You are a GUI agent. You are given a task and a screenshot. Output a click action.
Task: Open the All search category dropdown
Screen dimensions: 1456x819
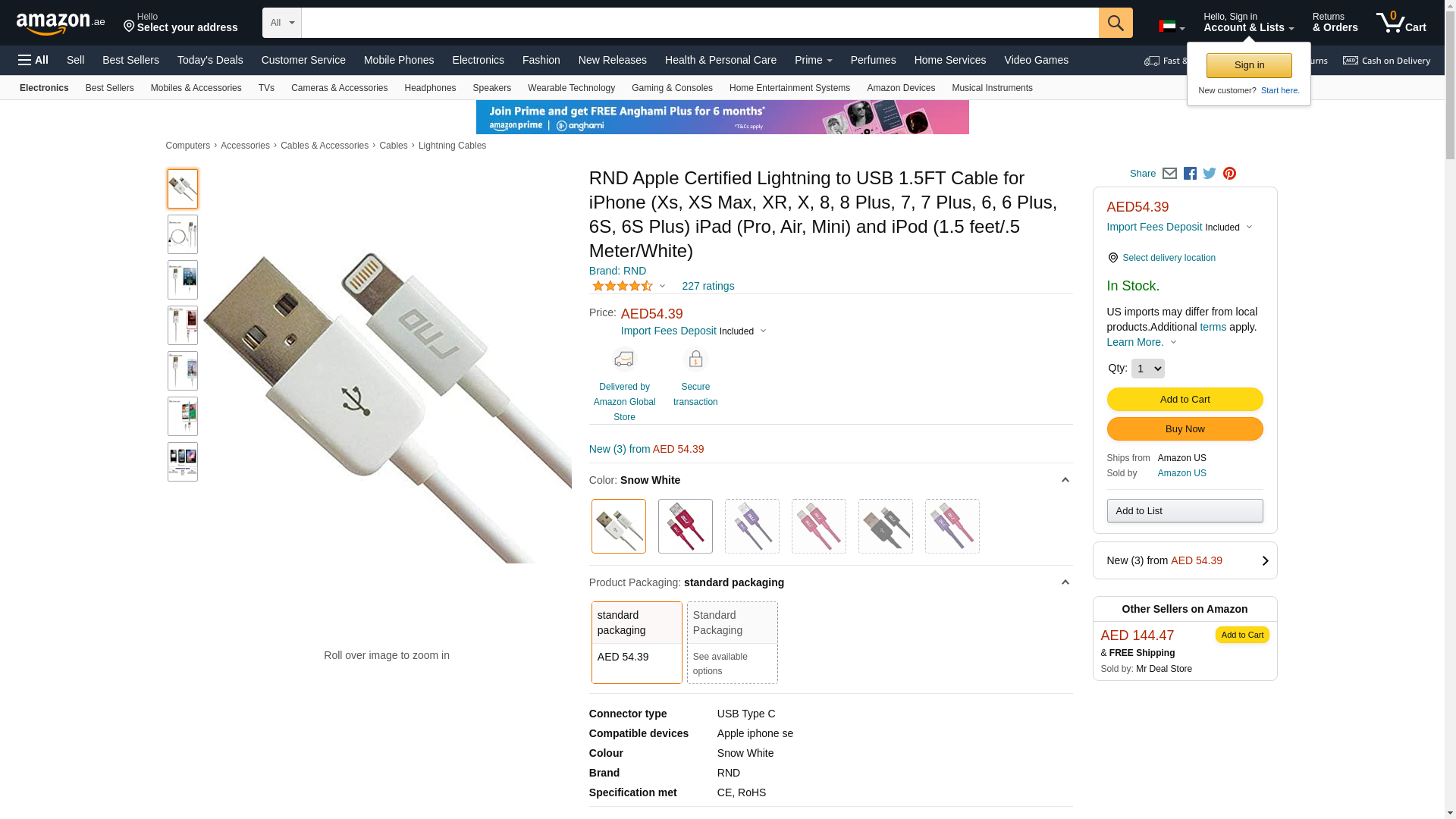click(281, 23)
